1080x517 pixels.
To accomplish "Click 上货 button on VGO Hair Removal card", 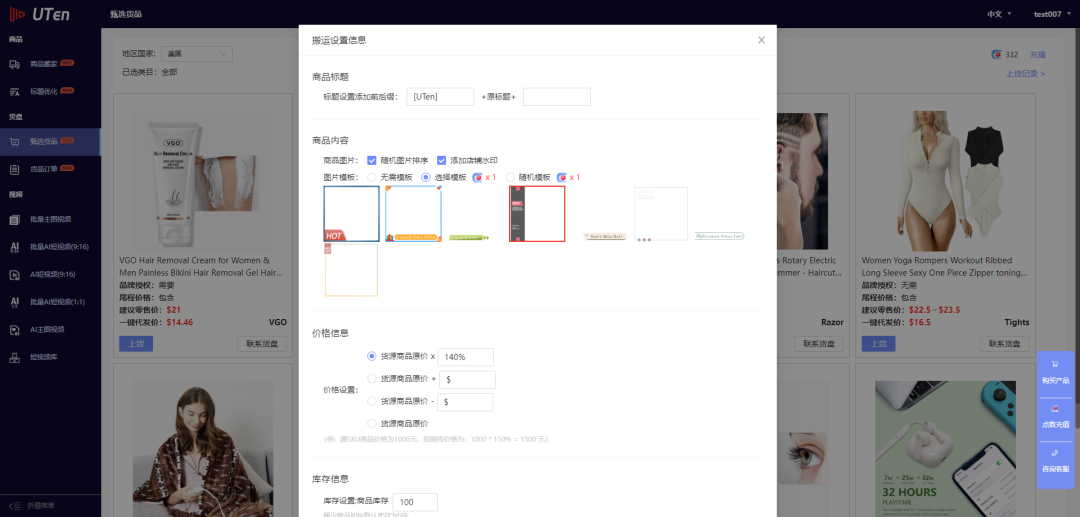I will 136,344.
